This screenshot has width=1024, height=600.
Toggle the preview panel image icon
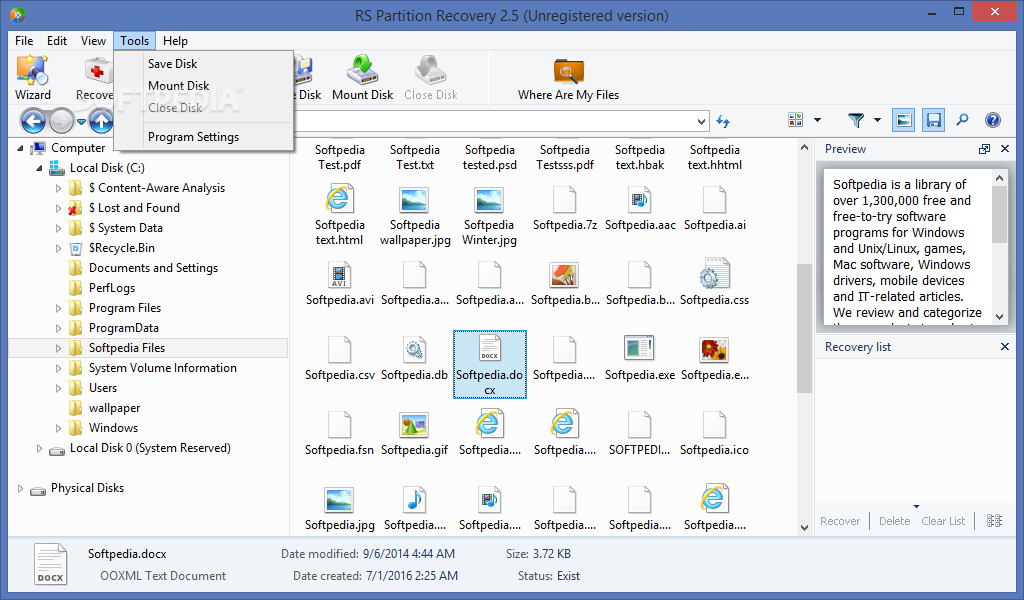[x=903, y=120]
